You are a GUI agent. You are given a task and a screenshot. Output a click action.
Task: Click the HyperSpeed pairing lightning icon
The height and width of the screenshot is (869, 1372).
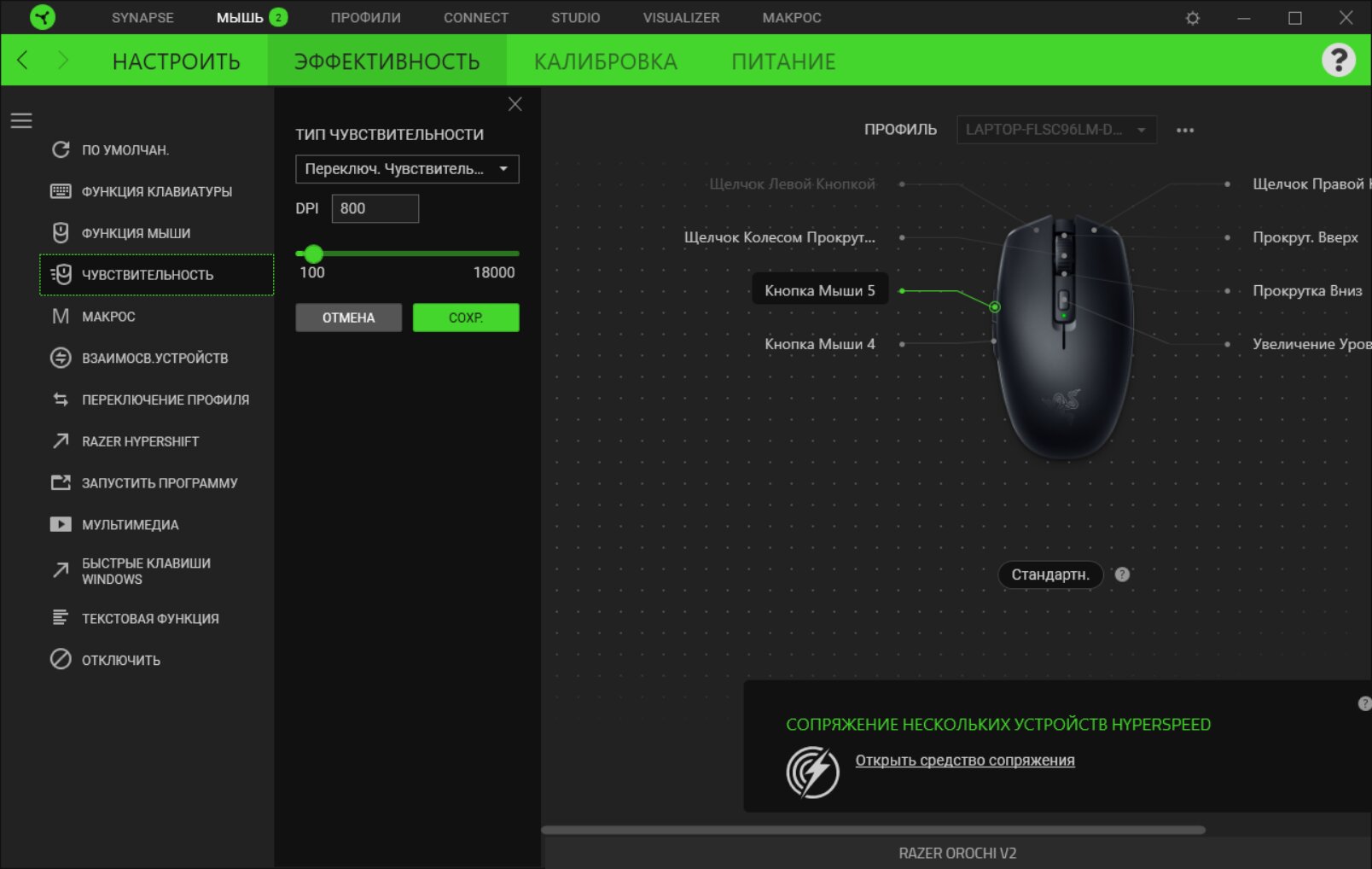pyautogui.click(x=812, y=772)
